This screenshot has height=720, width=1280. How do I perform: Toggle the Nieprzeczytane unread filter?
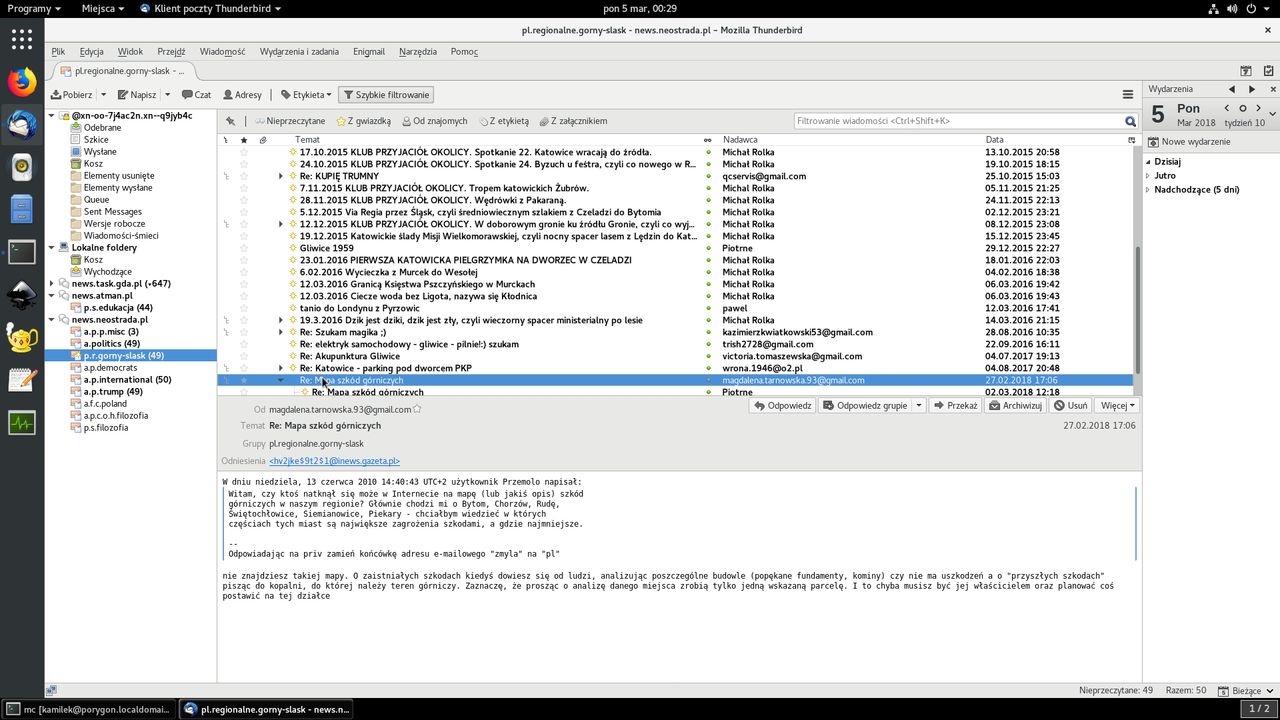(x=289, y=121)
